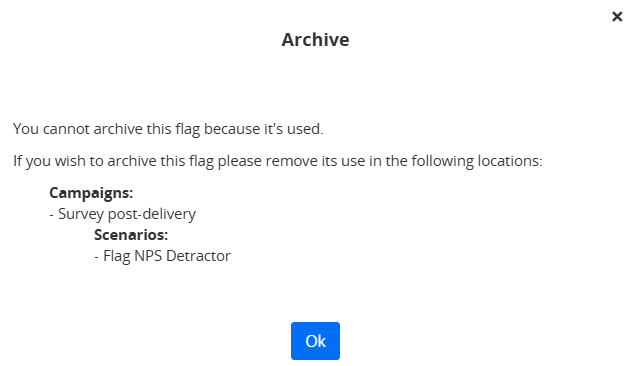Screen dimensions: 628x366
Task: Click the Scenarios heading
Action: point(131,235)
